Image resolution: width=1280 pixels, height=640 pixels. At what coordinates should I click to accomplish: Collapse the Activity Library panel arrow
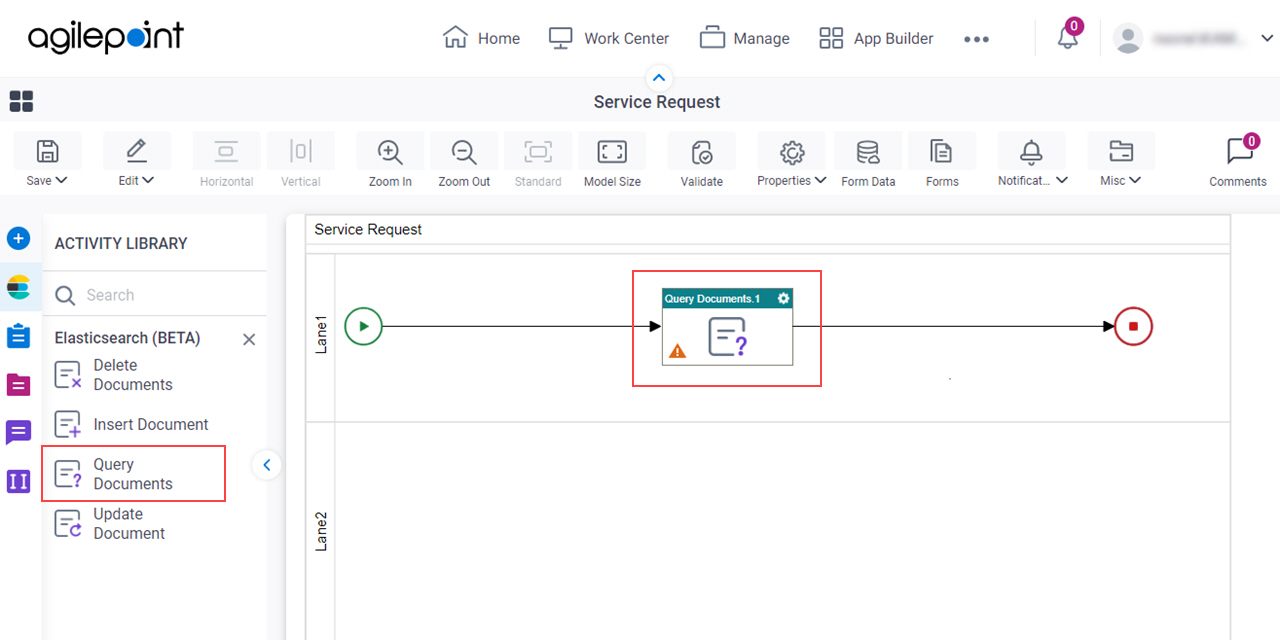[x=266, y=465]
